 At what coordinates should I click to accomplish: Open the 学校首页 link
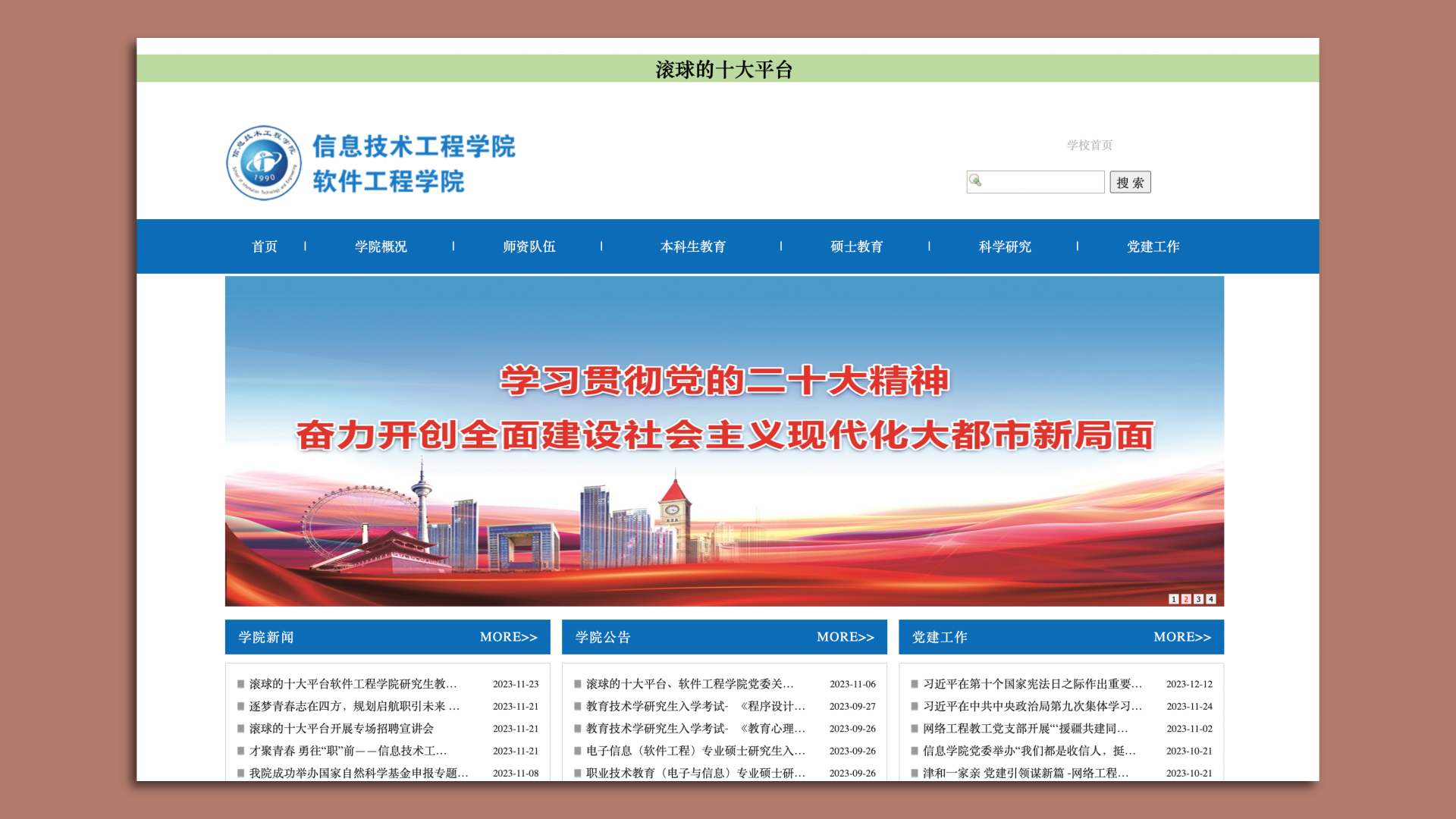[x=1090, y=144]
